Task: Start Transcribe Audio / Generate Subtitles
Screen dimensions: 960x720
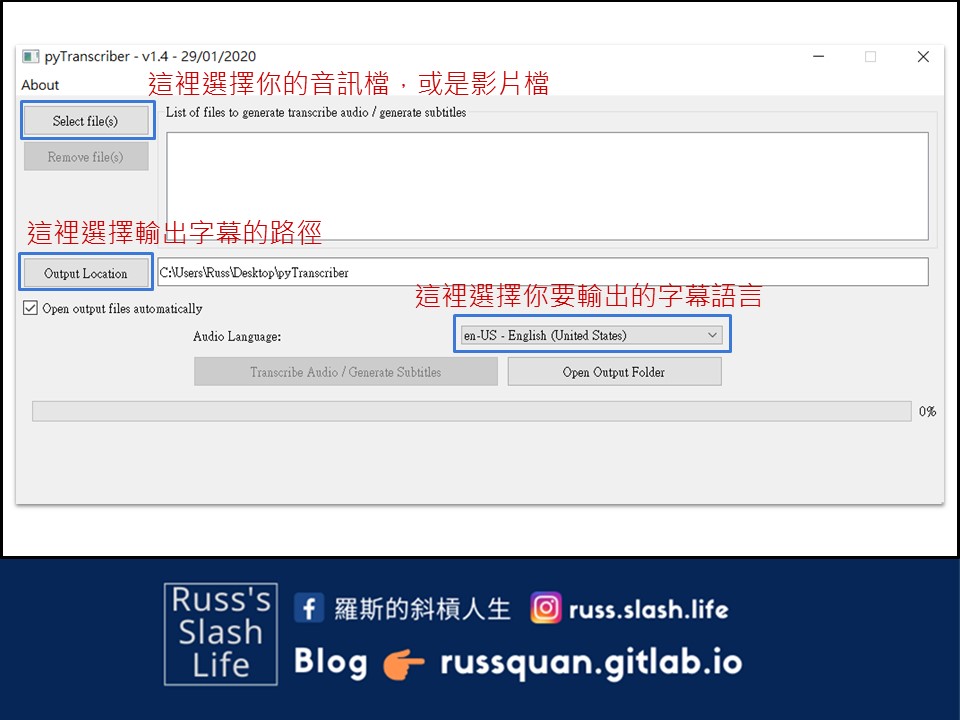Action: (x=345, y=372)
